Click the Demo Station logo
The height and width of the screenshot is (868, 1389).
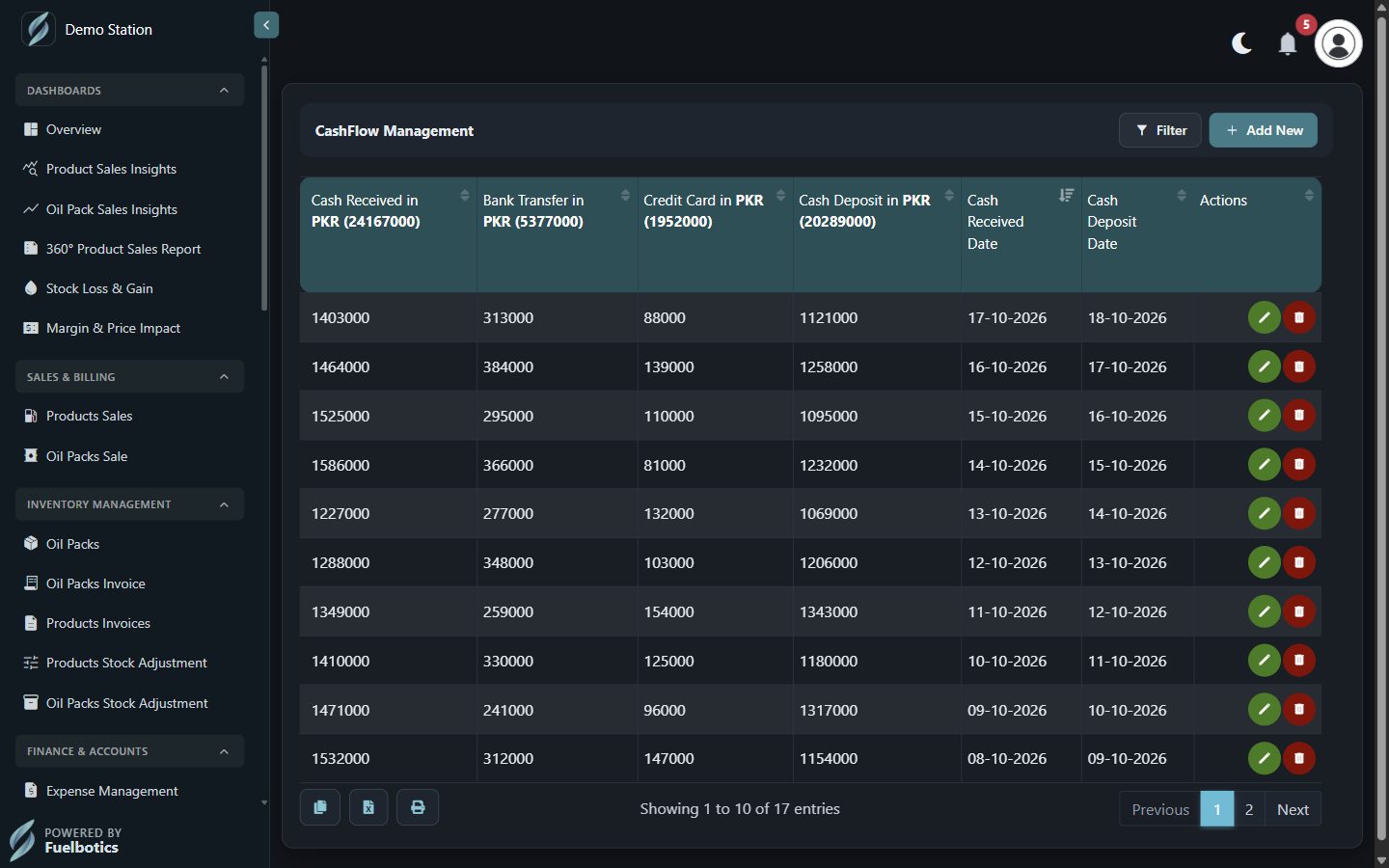(39, 29)
